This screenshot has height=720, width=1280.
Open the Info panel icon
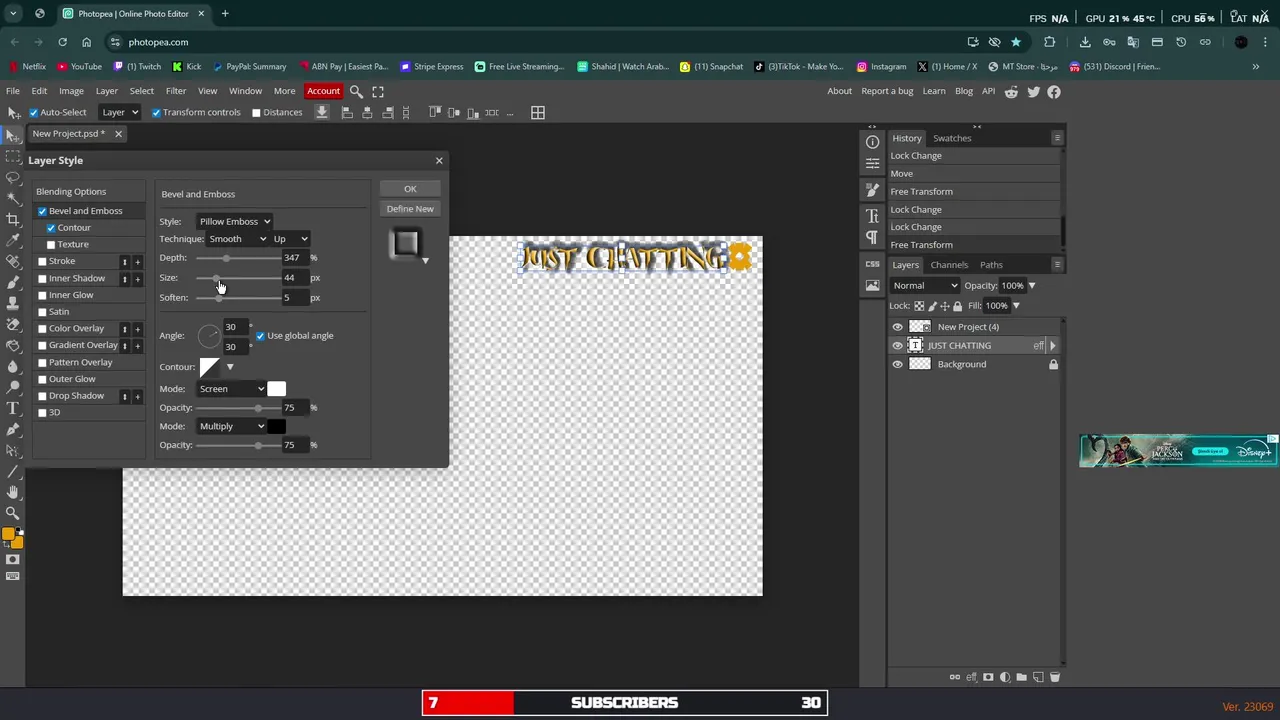click(872, 142)
